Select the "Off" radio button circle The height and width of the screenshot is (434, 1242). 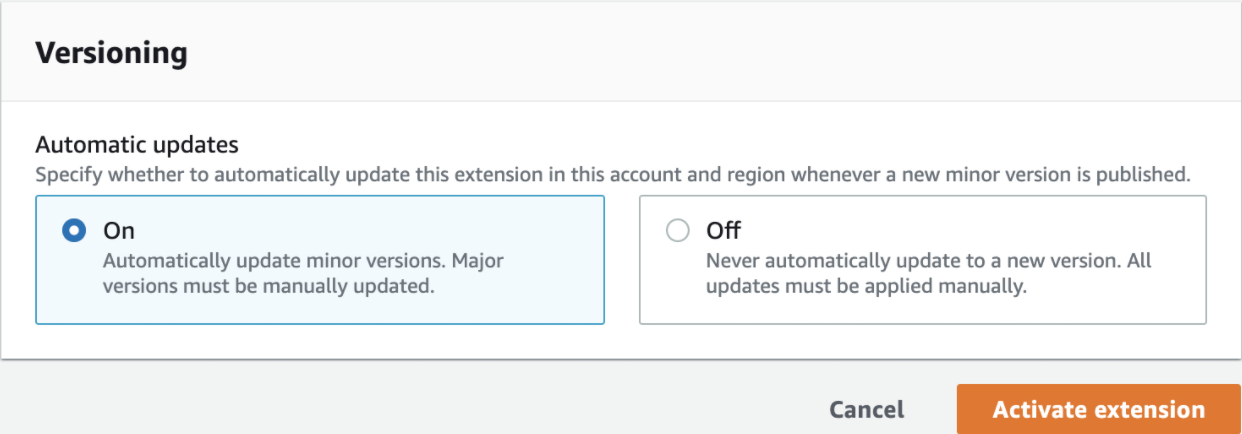click(678, 231)
